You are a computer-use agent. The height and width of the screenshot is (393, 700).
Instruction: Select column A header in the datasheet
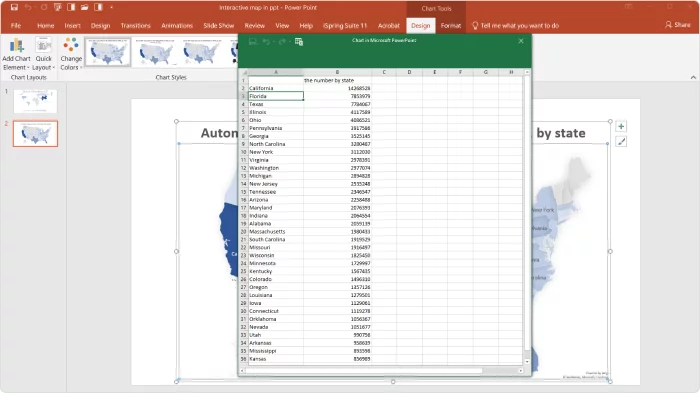pyautogui.click(x=276, y=72)
